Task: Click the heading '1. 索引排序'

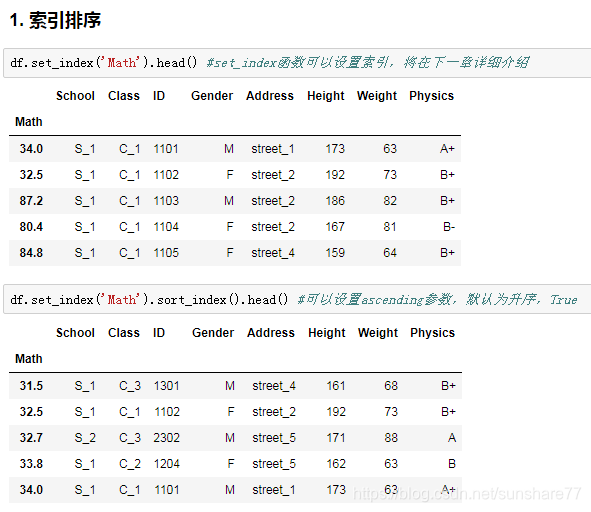Action: [x=55, y=20]
